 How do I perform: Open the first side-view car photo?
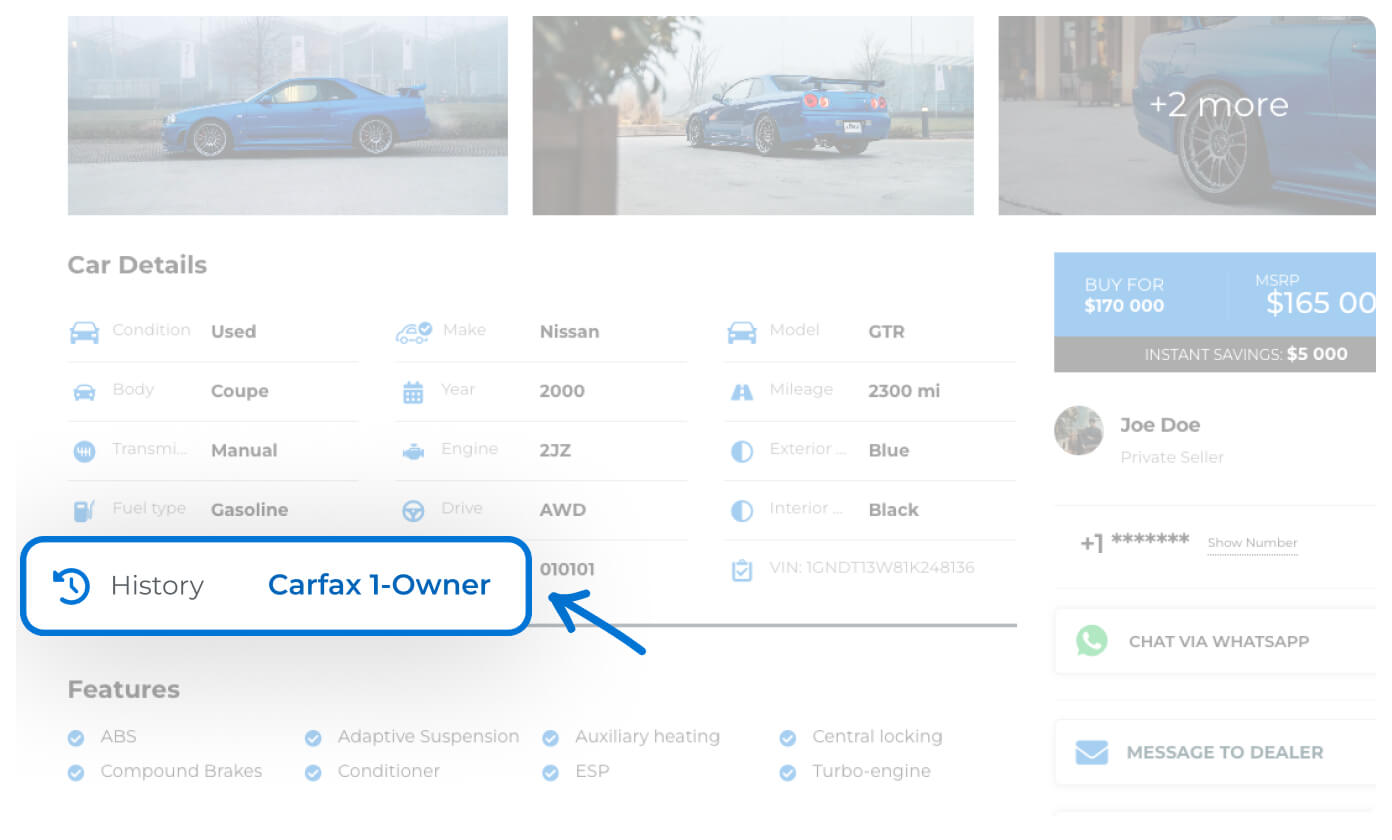point(287,115)
